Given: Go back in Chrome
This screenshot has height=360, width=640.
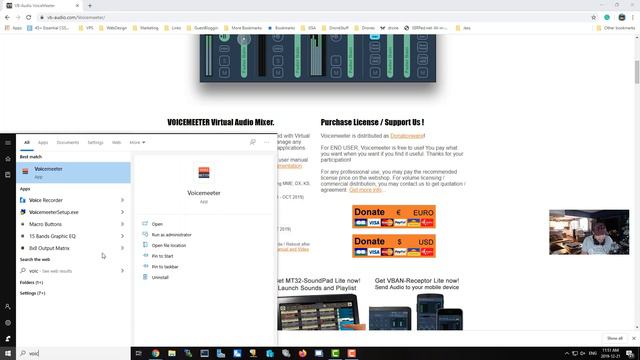Looking at the screenshot, I should coord(7,18).
